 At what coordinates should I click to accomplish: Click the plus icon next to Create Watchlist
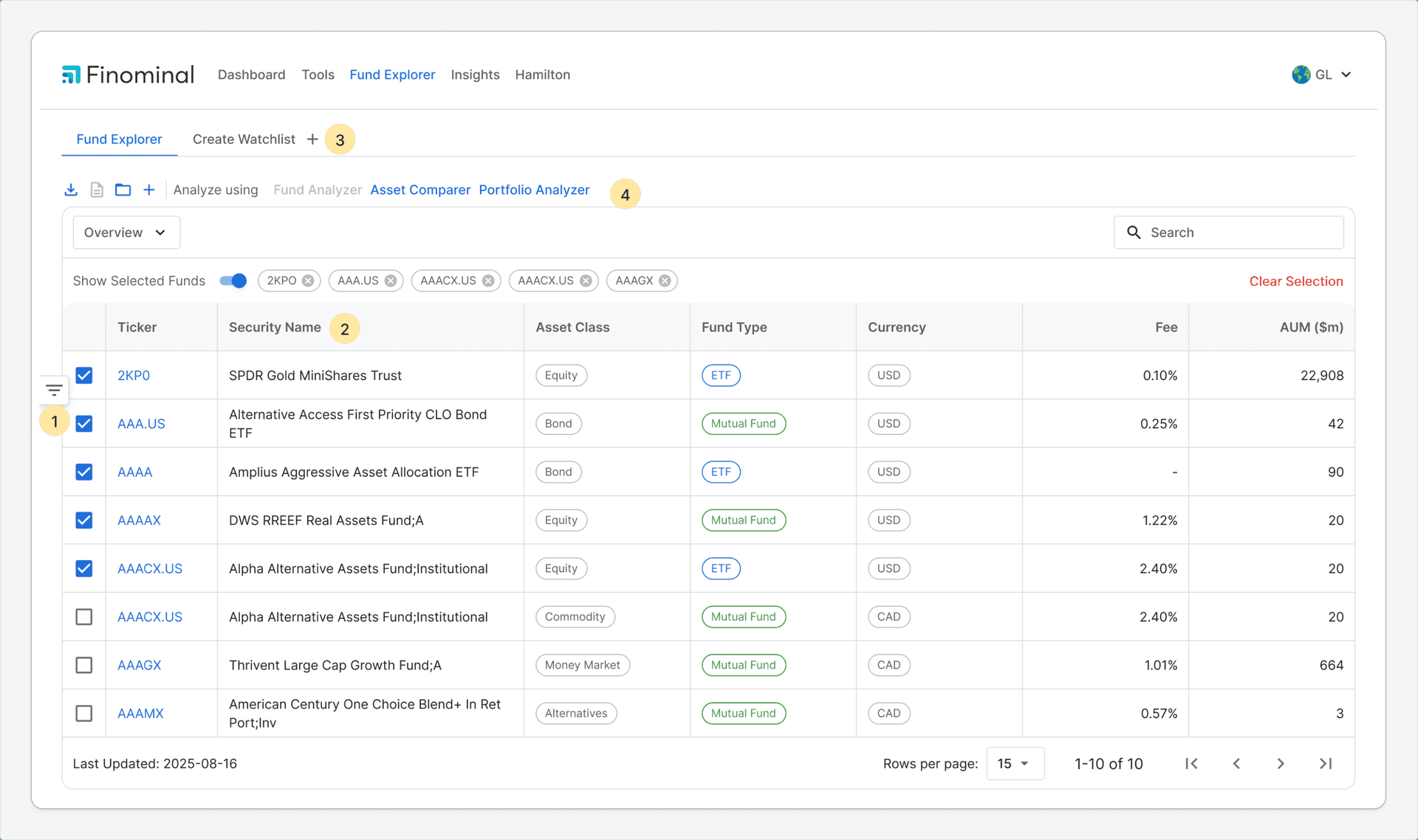coord(312,140)
